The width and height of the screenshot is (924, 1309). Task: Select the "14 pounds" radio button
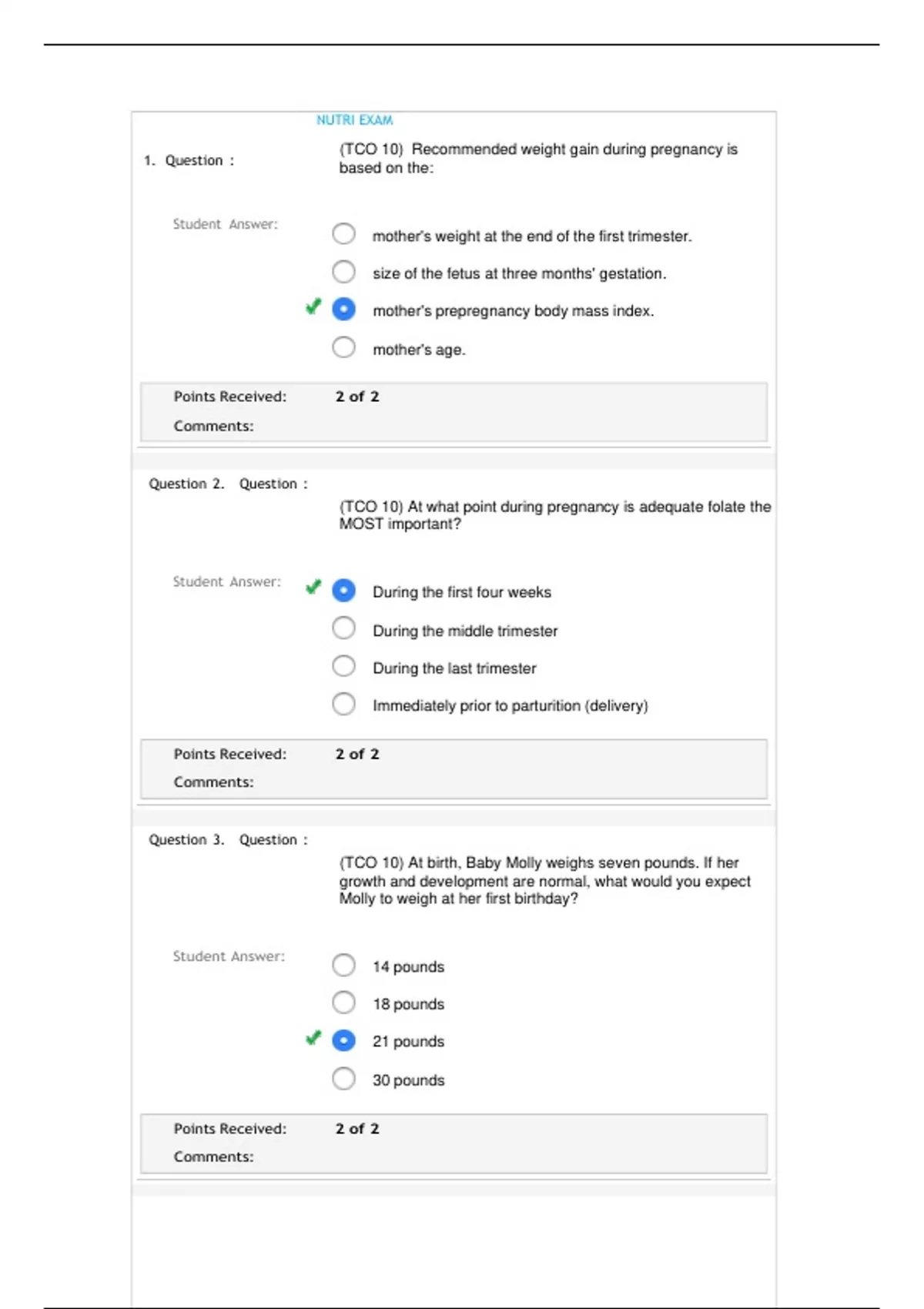[343, 965]
